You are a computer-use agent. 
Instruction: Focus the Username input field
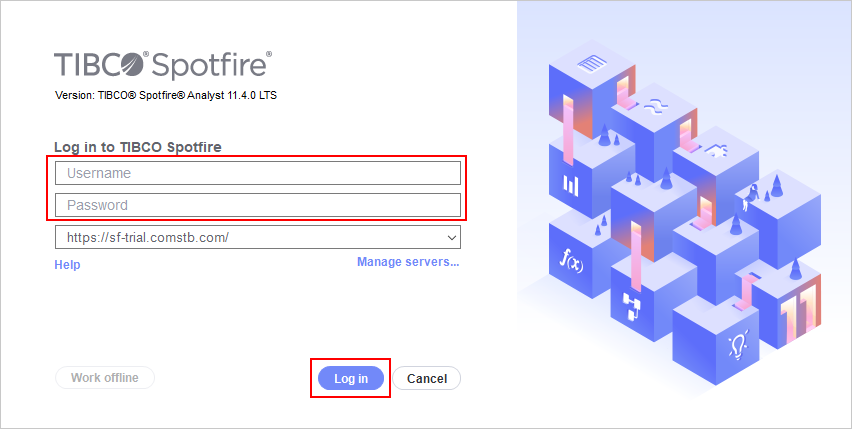pyautogui.click(x=258, y=173)
